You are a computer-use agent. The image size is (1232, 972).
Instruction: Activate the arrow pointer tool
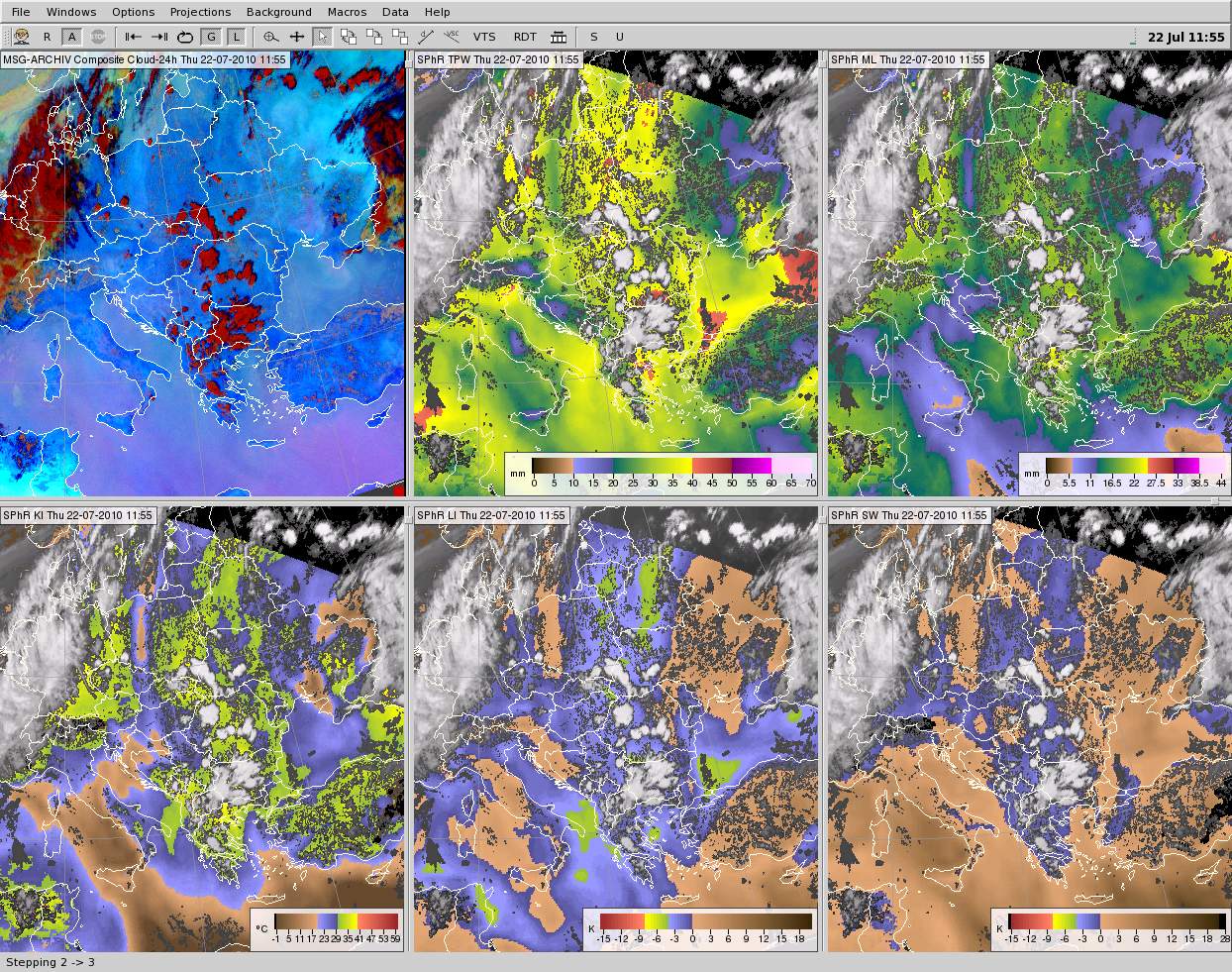tap(322, 37)
